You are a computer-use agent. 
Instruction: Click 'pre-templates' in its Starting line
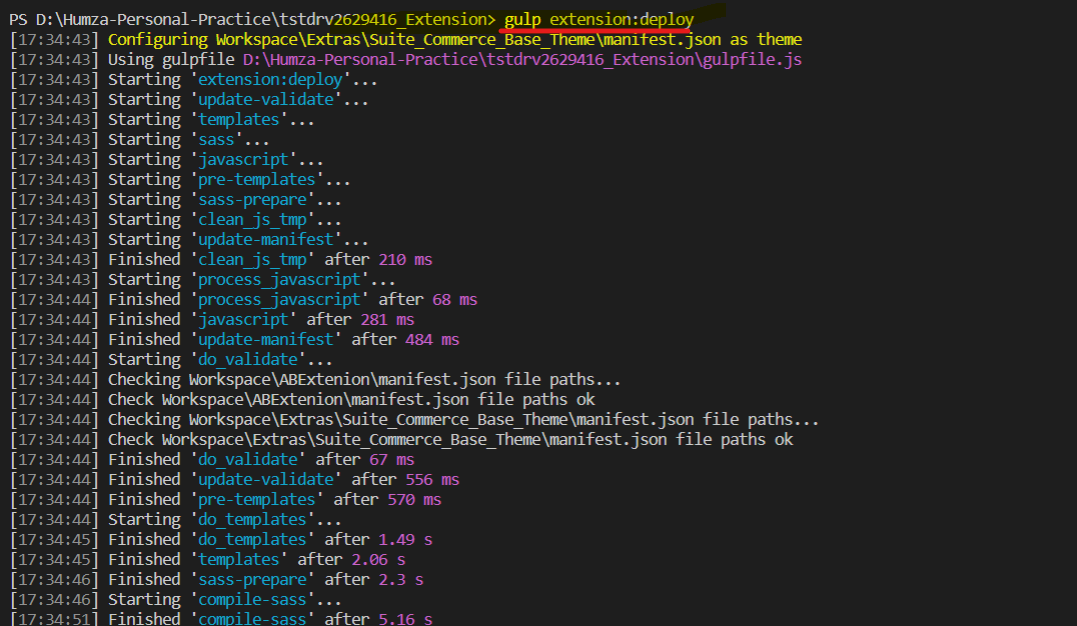(x=256, y=179)
